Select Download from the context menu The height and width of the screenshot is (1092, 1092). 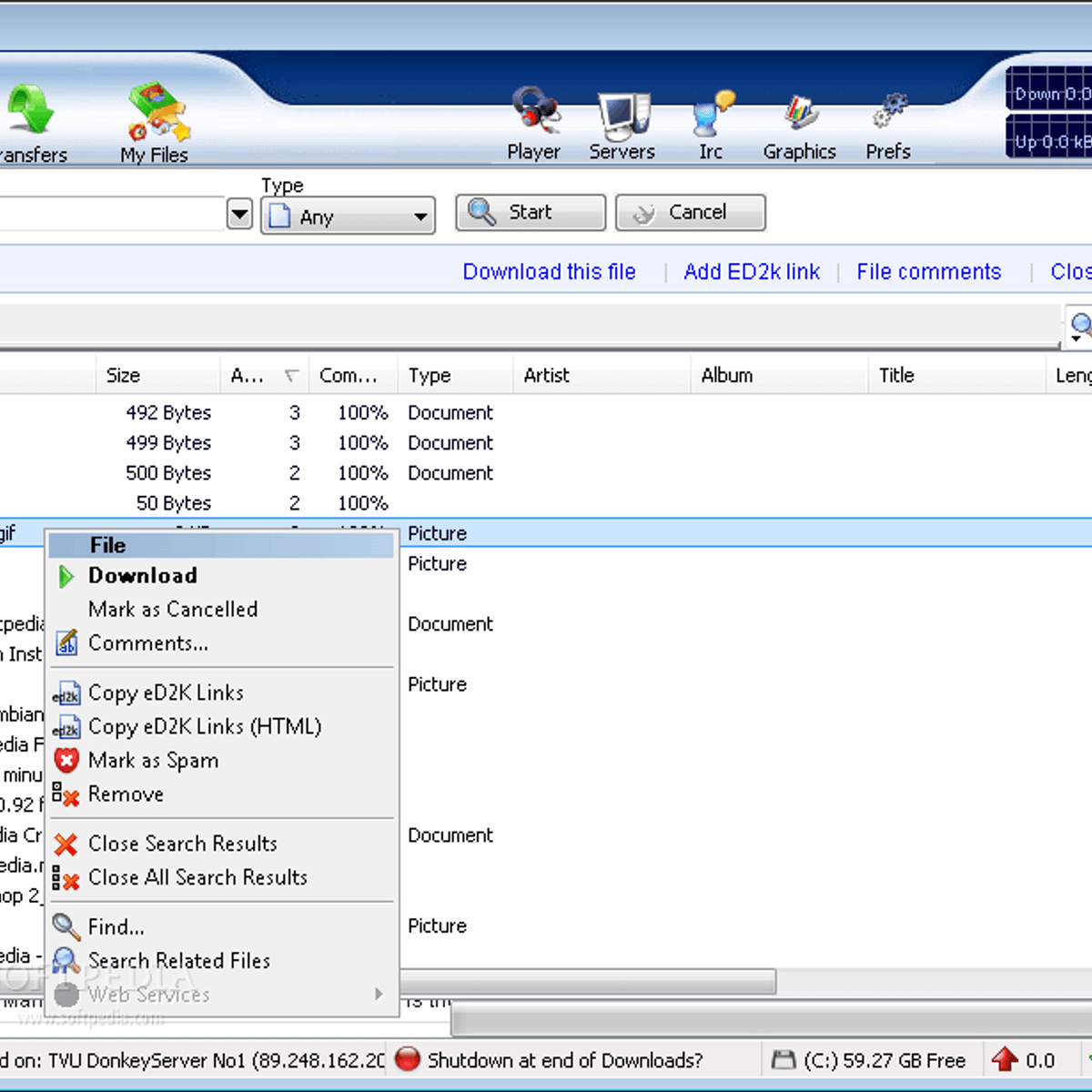(143, 576)
